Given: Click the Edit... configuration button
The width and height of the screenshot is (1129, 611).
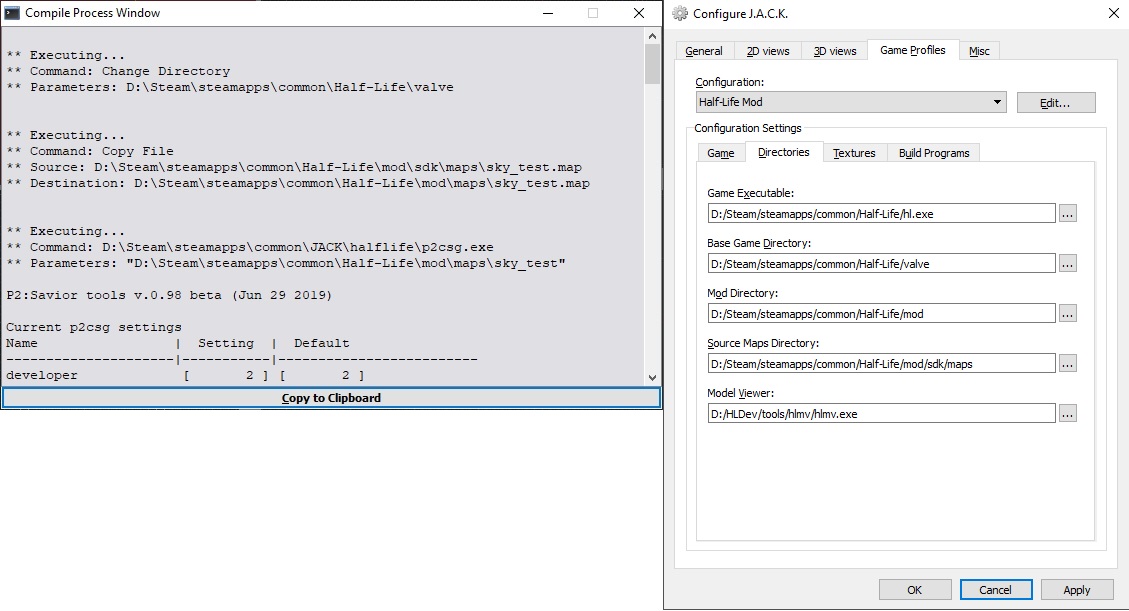Looking at the screenshot, I should coord(1055,103).
